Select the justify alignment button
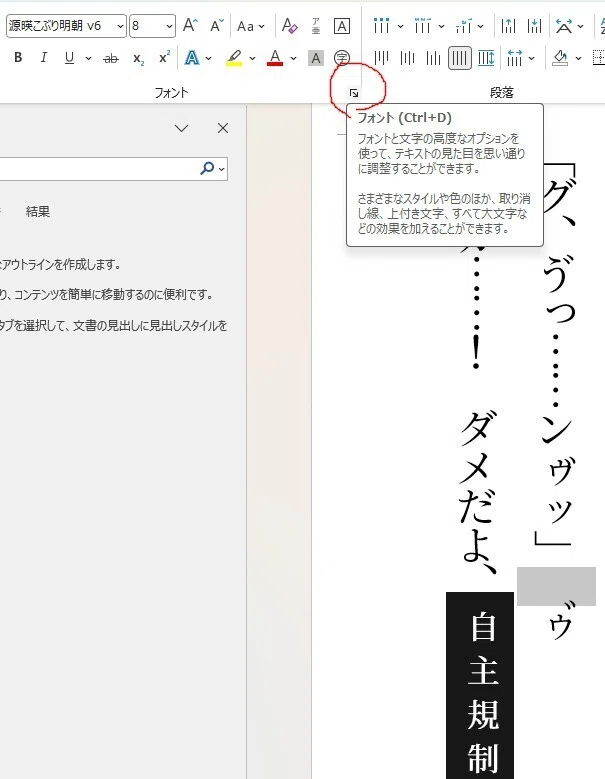The height and width of the screenshot is (779, 605). pos(459,59)
